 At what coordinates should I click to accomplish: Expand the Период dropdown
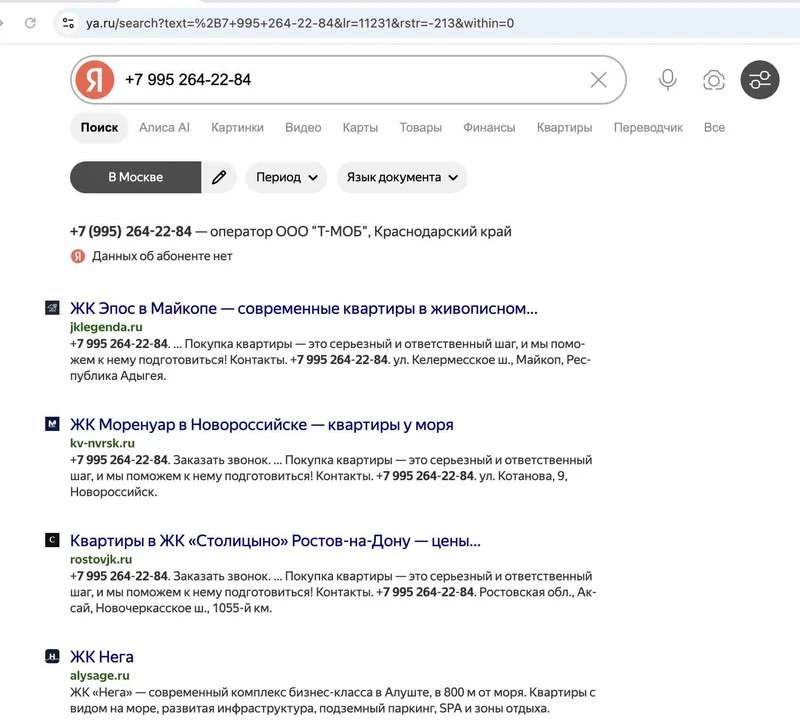(287, 178)
